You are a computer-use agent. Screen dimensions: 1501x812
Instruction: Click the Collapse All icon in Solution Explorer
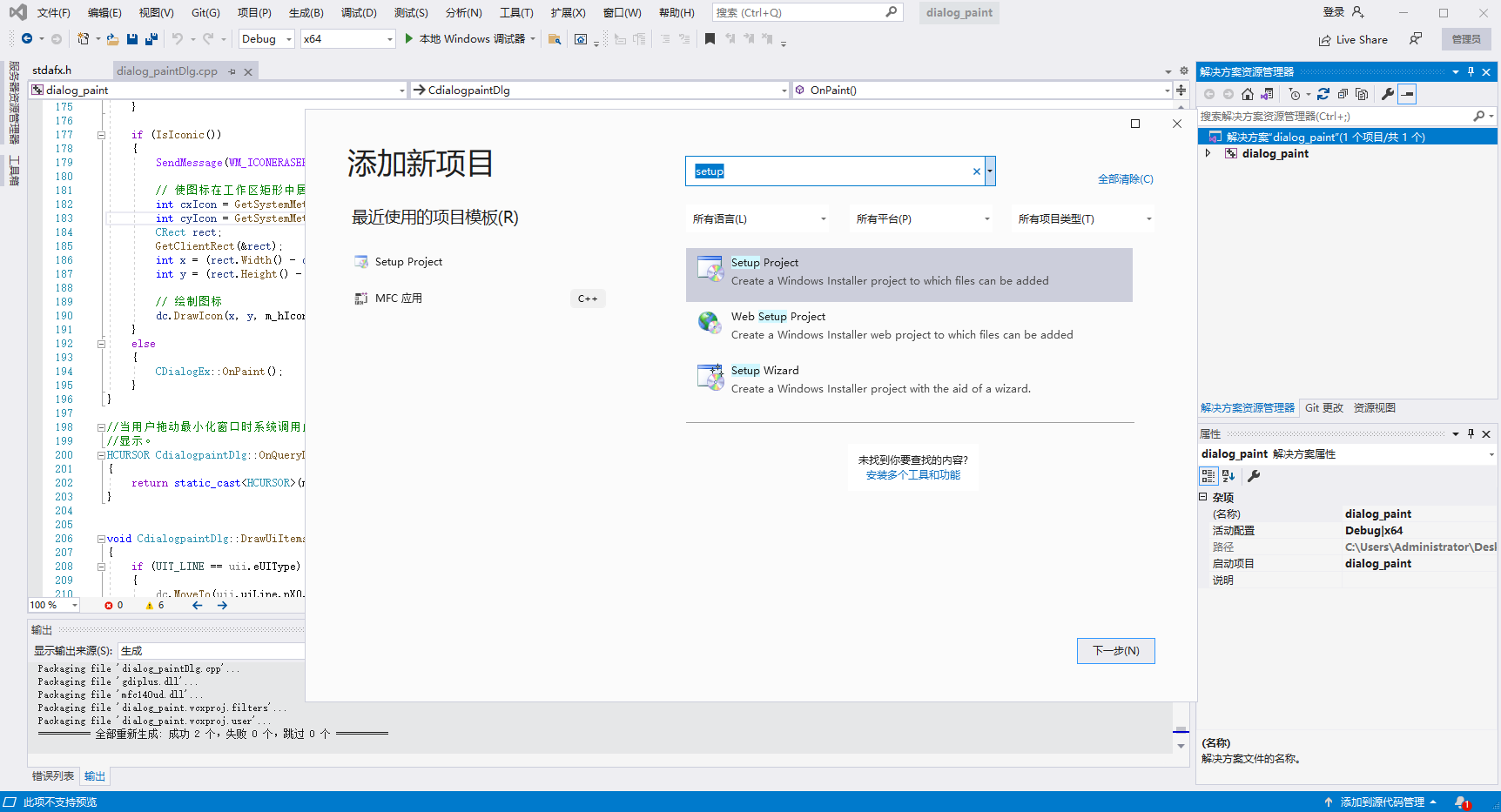[1343, 94]
